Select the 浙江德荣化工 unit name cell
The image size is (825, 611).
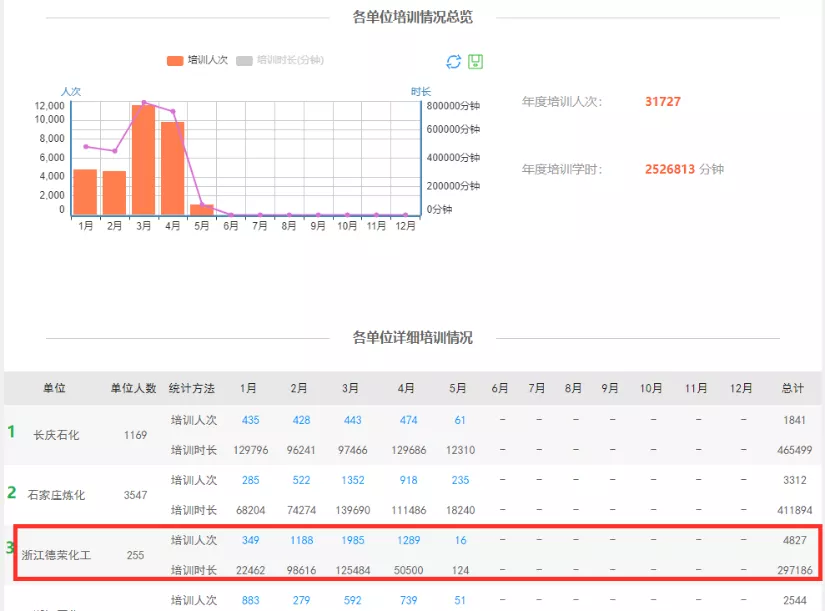(x=56, y=555)
